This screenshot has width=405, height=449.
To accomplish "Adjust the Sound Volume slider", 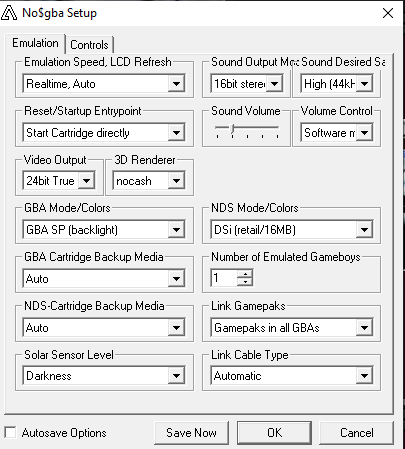I will [233, 130].
